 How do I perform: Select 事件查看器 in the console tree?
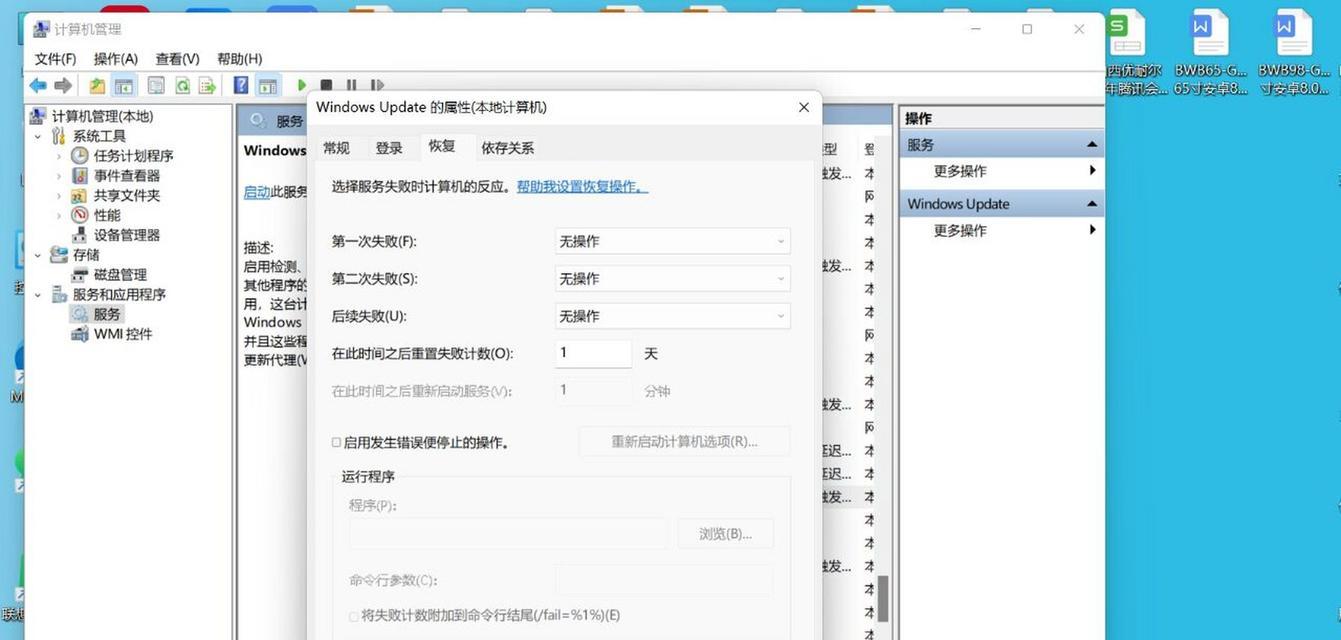tap(126, 176)
